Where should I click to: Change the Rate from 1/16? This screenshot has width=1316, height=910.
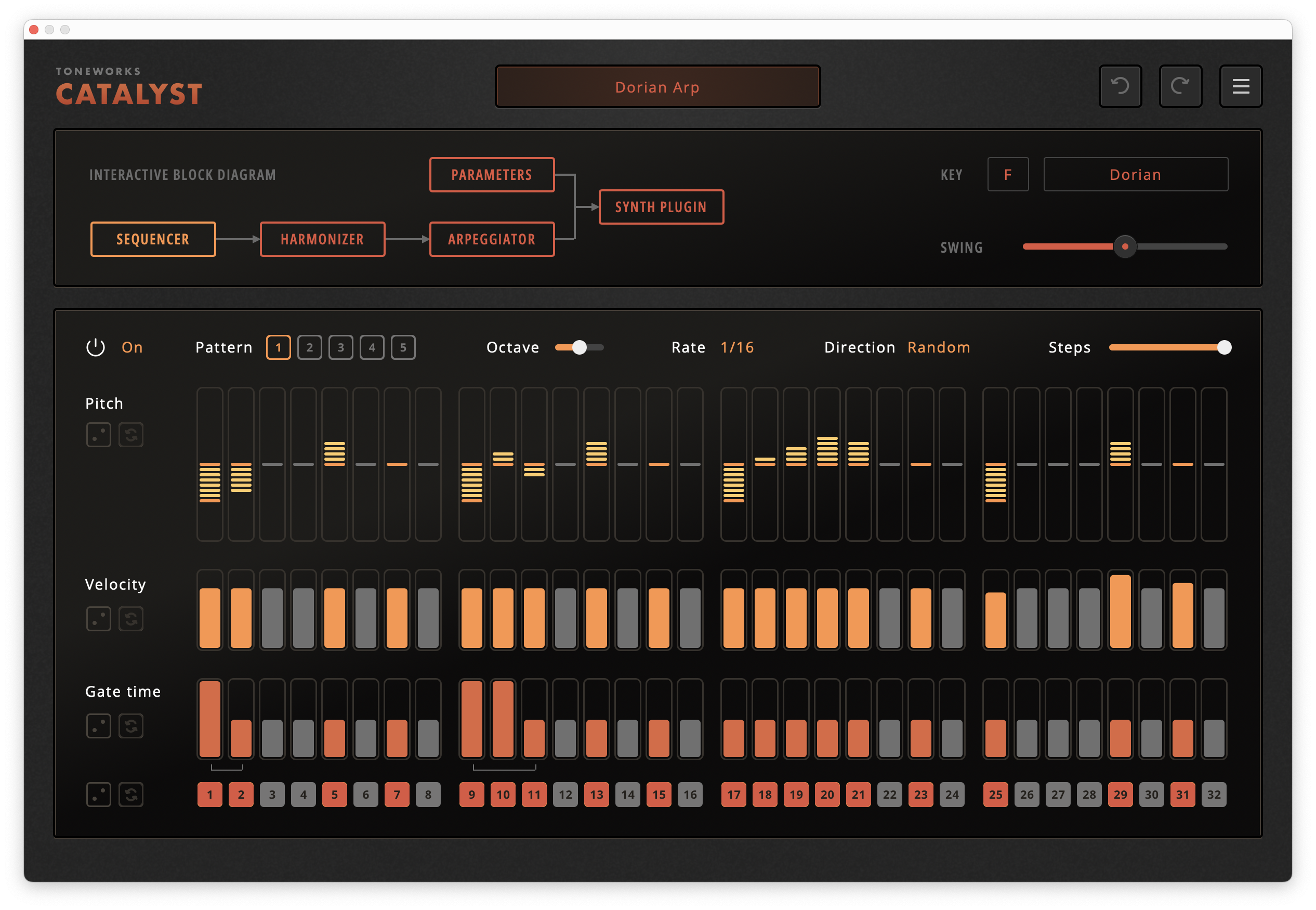coord(736,347)
